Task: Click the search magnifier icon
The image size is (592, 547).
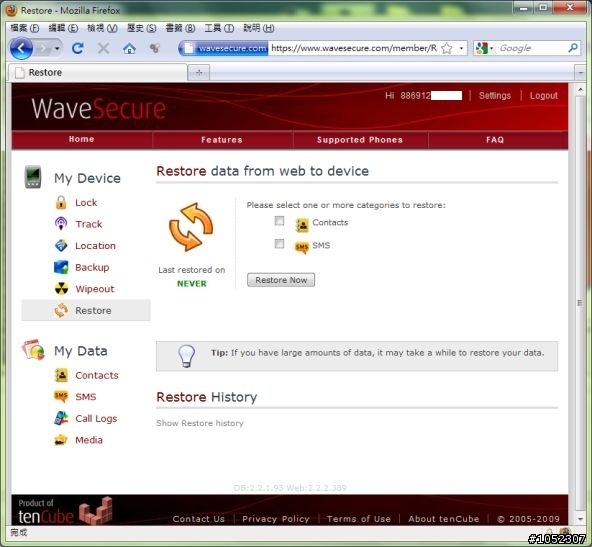Action: (573, 48)
